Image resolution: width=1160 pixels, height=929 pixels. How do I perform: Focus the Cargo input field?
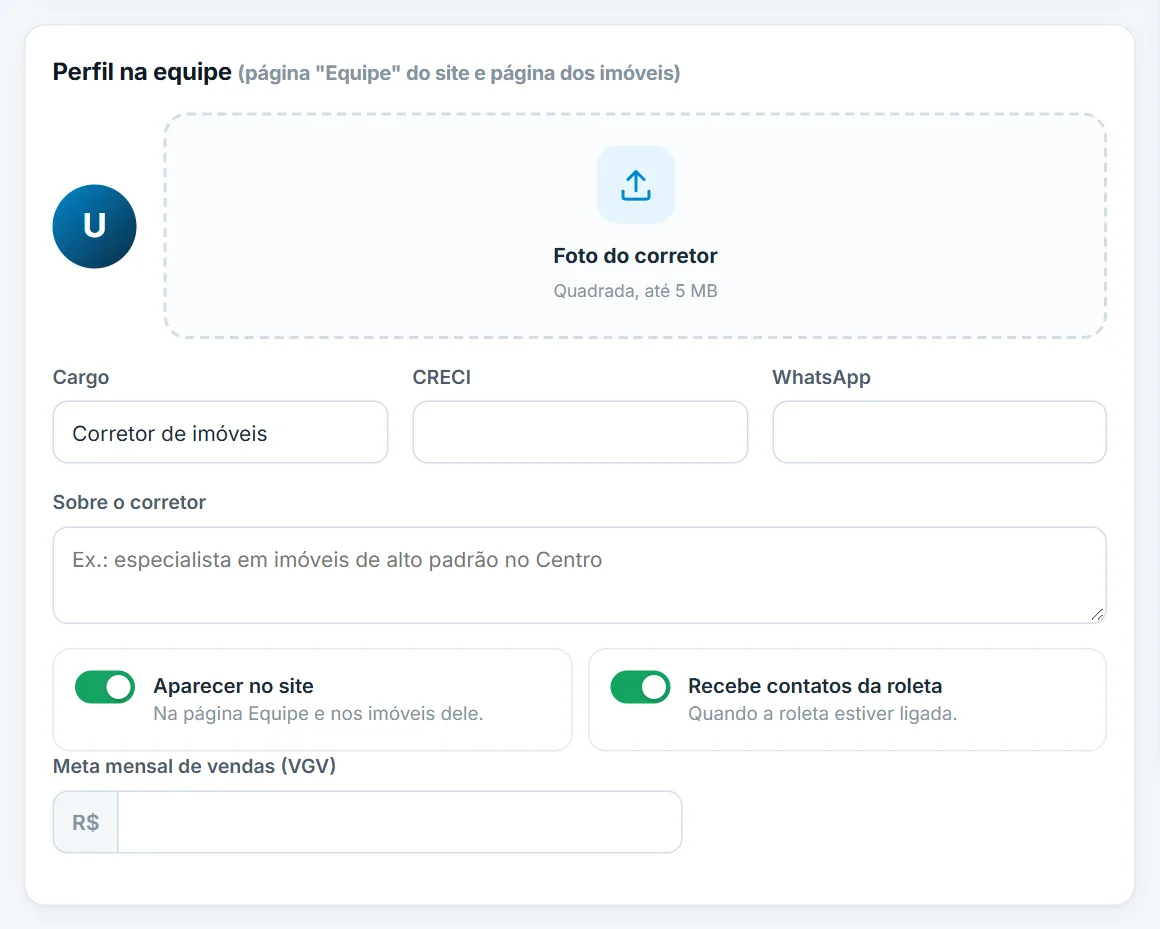click(x=220, y=433)
